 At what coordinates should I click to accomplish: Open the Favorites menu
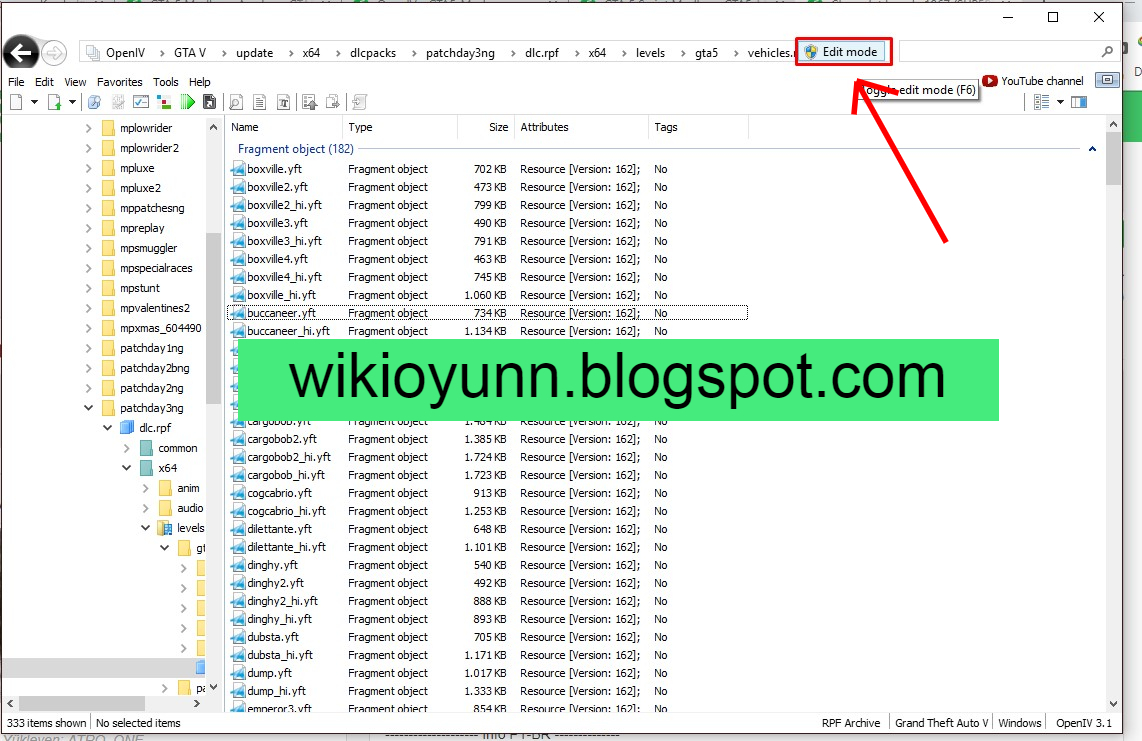point(119,82)
